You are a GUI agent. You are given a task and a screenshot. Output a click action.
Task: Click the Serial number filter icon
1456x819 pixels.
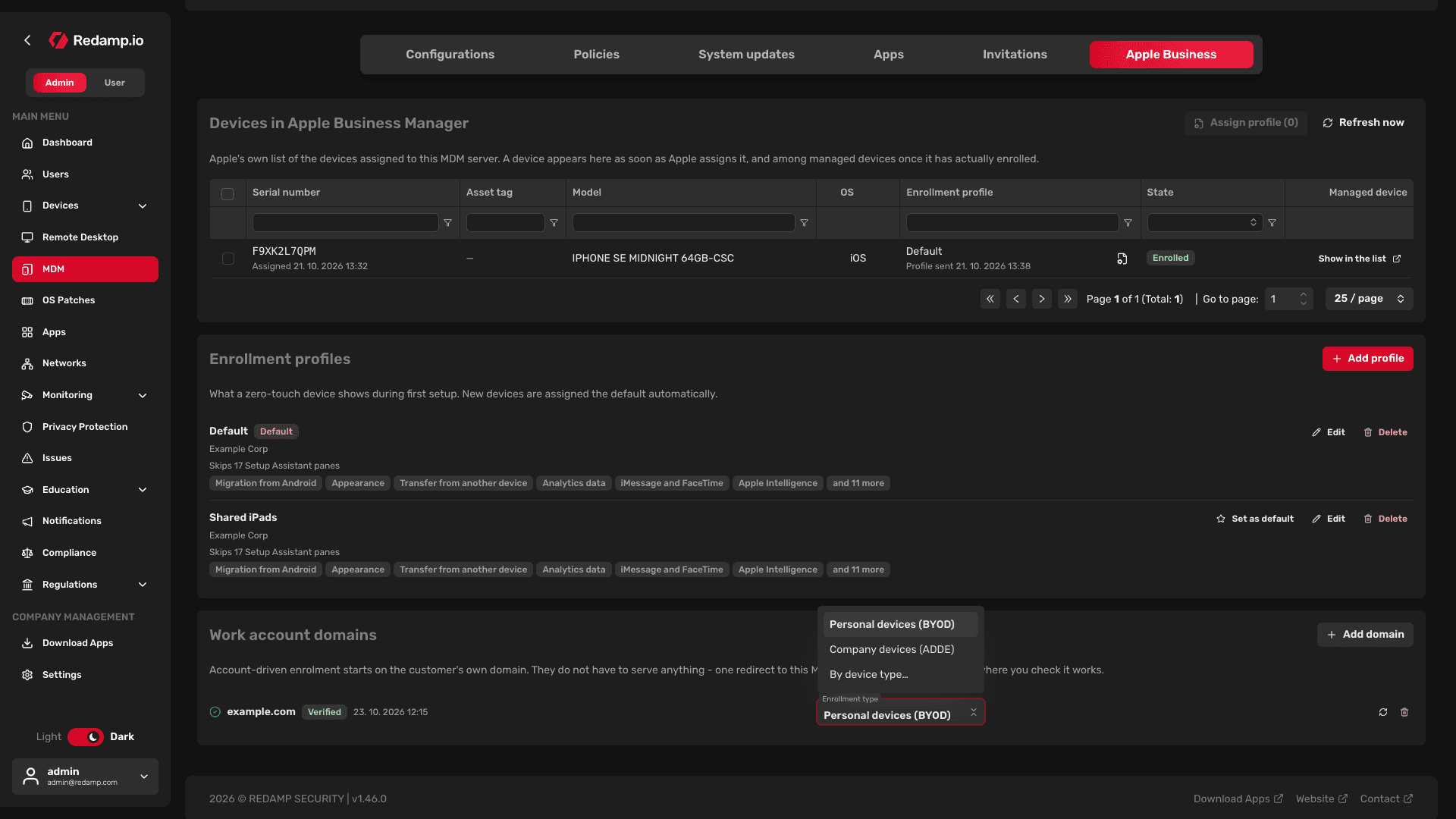448,223
